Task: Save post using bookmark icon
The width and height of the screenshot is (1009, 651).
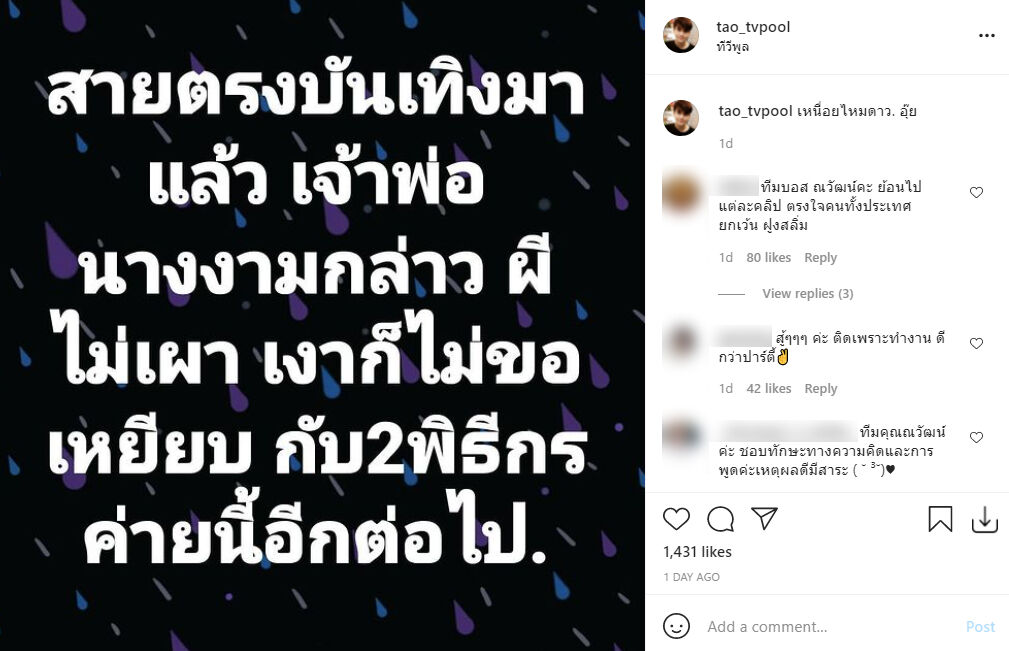Action: 940,518
